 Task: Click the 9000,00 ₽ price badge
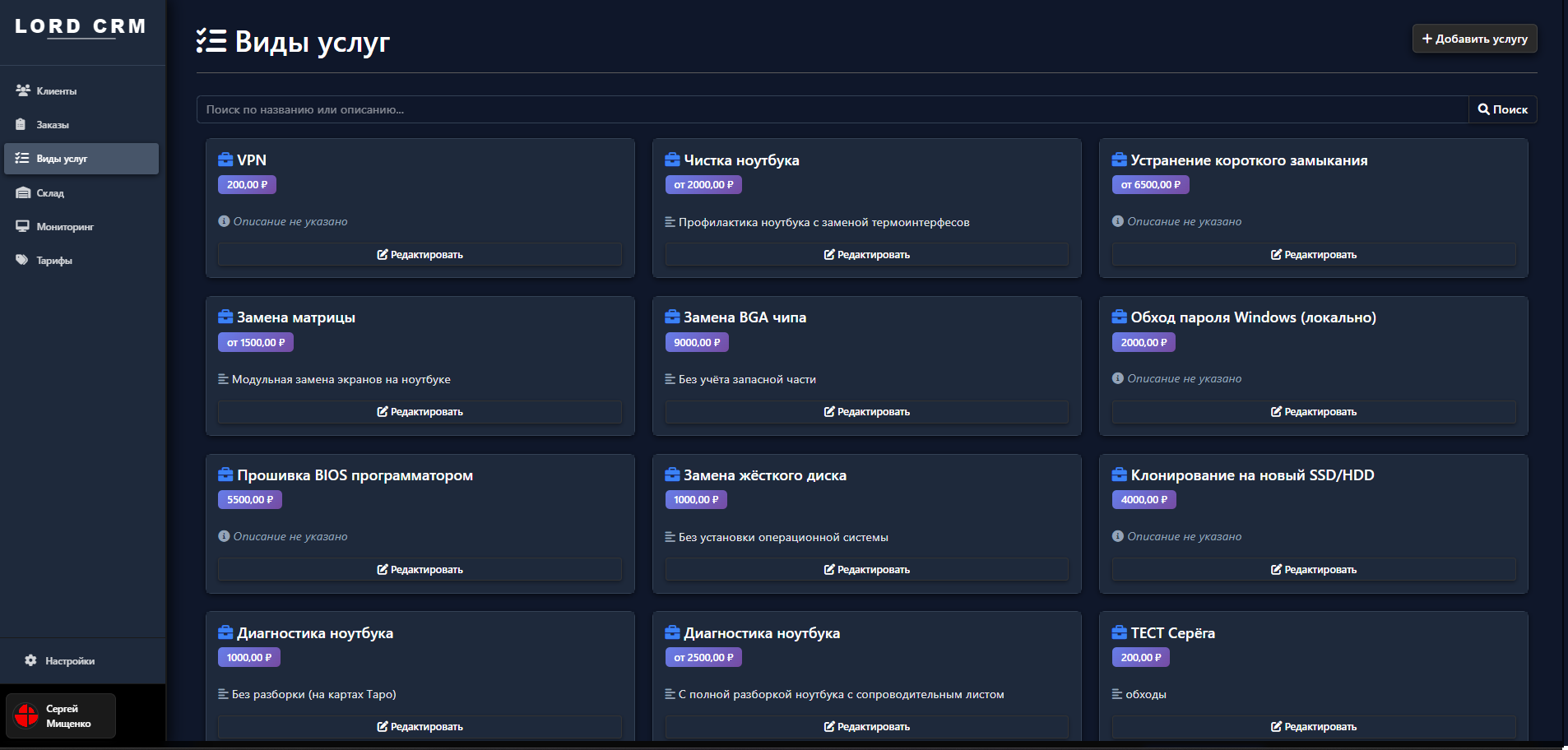[697, 342]
